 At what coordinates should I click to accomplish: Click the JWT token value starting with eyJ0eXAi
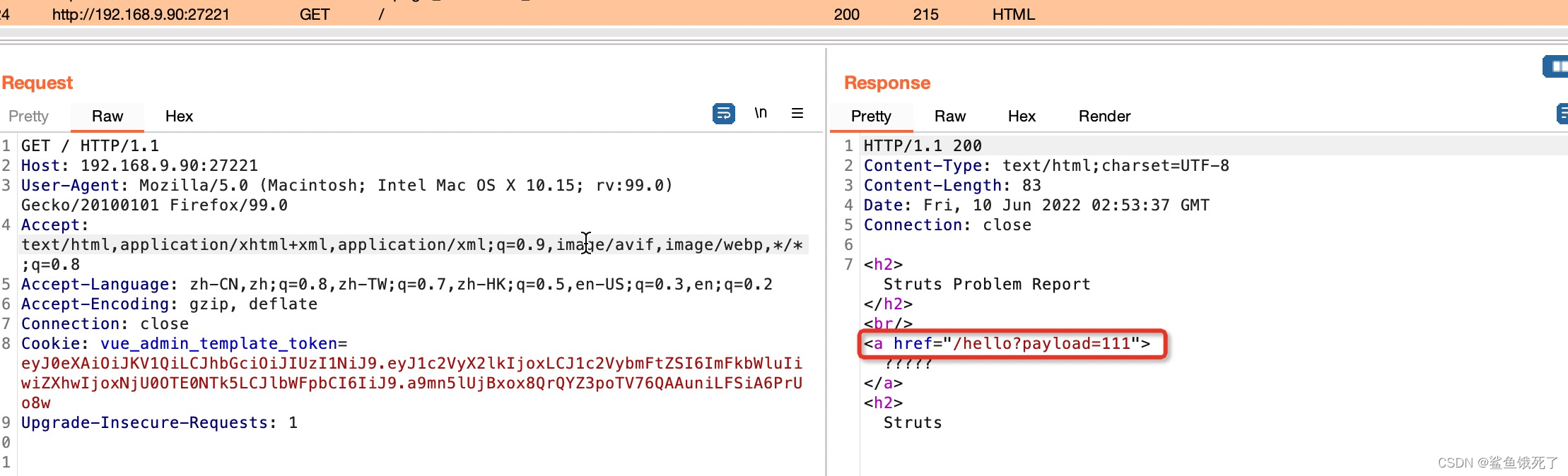pyautogui.click(x=411, y=383)
